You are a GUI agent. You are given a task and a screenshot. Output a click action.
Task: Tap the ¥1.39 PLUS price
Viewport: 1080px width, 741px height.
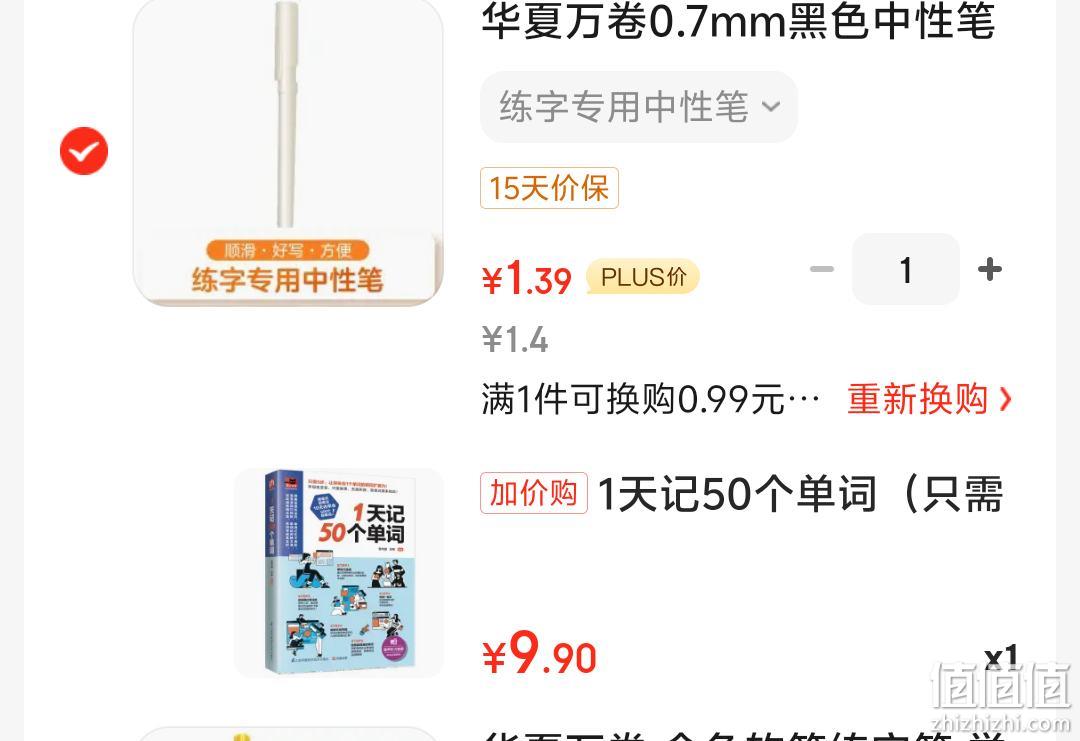click(527, 278)
